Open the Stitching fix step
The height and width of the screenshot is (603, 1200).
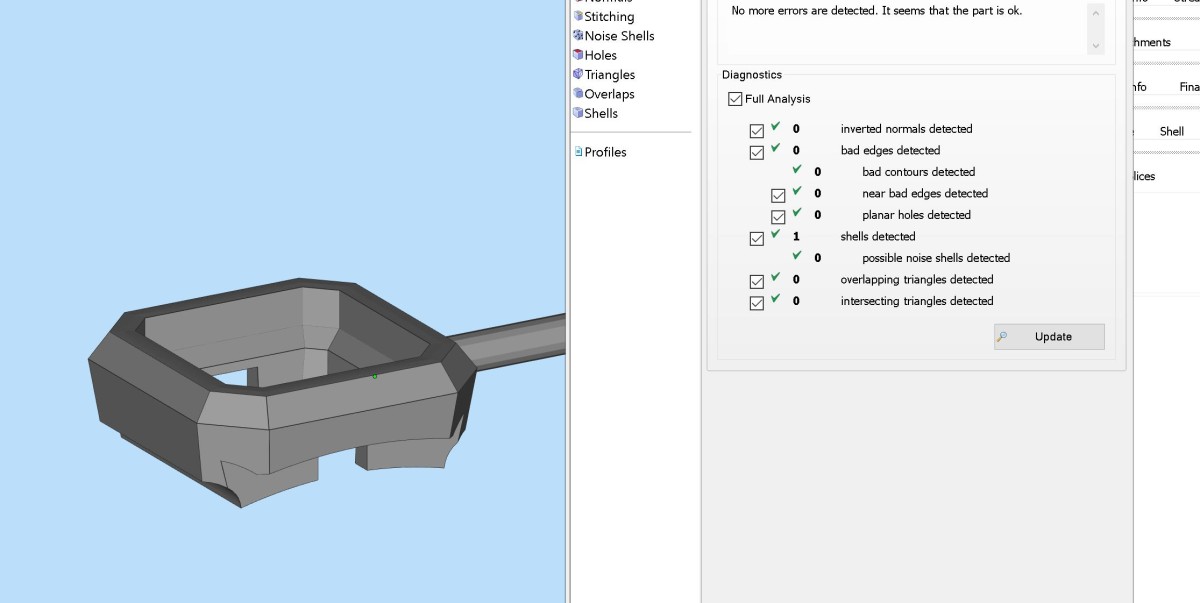pyautogui.click(x=609, y=17)
